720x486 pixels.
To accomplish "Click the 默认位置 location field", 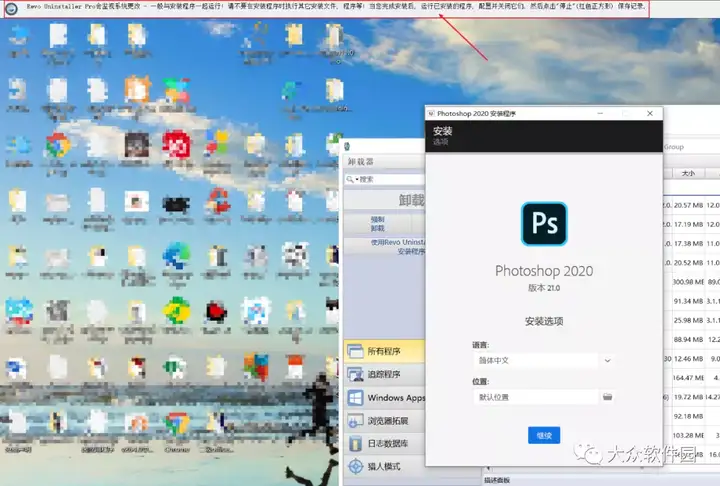I will pyautogui.click(x=536, y=397).
